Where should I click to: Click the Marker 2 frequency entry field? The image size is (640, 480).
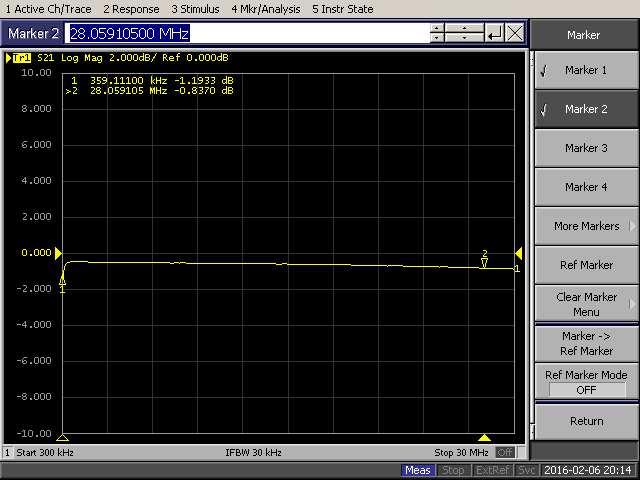click(x=247, y=33)
